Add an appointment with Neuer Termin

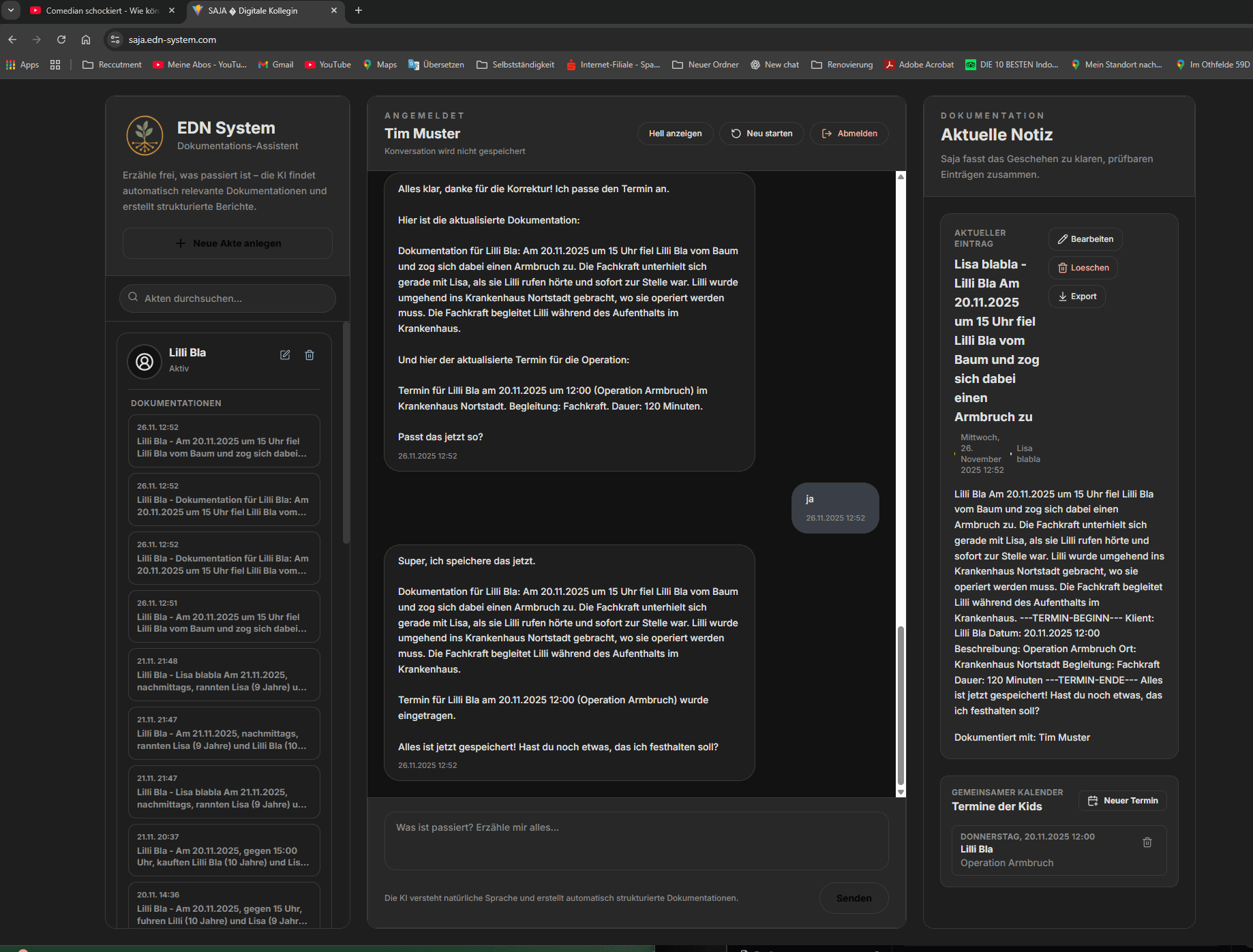point(1122,801)
